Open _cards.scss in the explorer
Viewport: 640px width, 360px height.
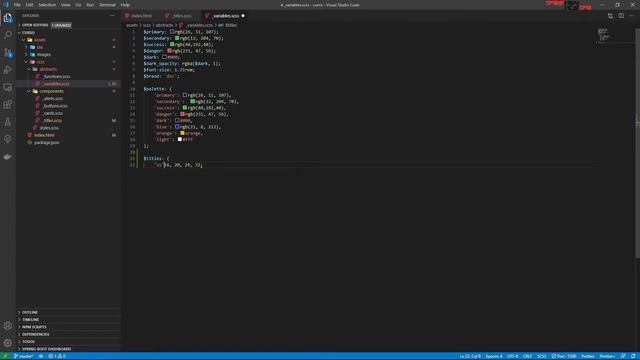click(x=53, y=113)
